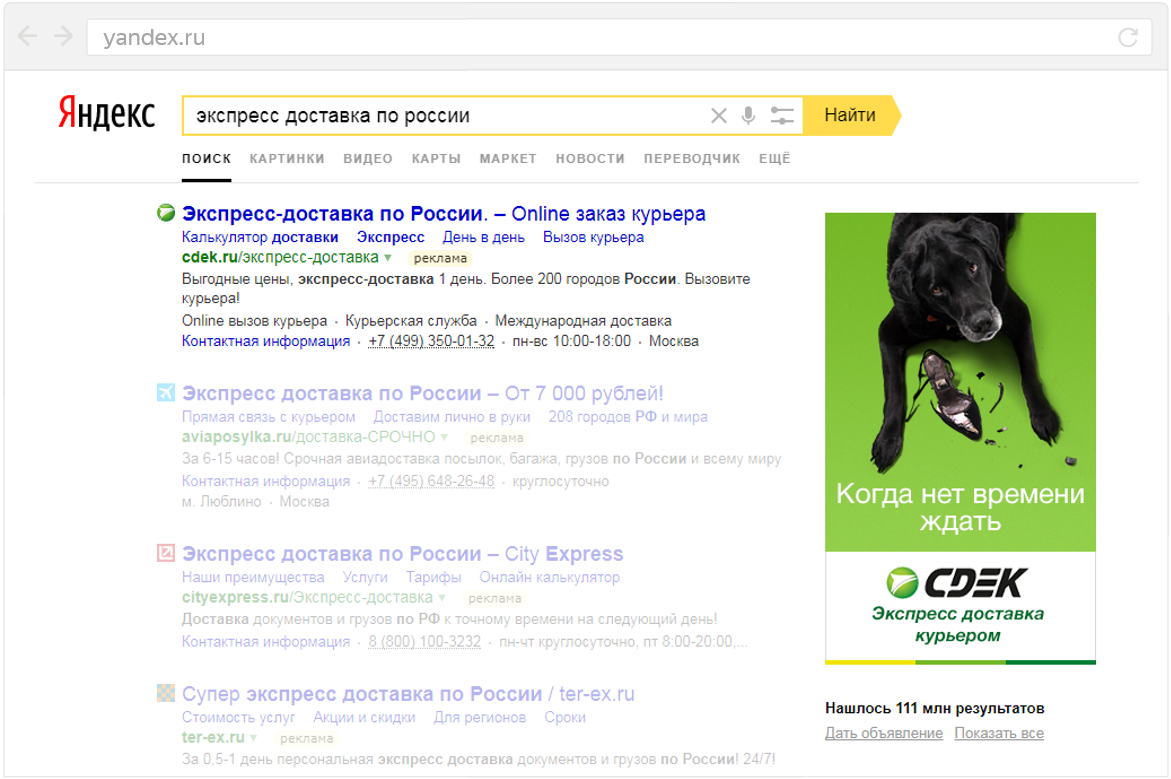Screen dimensions: 1171x779
Task: Select the ПОИСК tab
Action: tap(206, 158)
